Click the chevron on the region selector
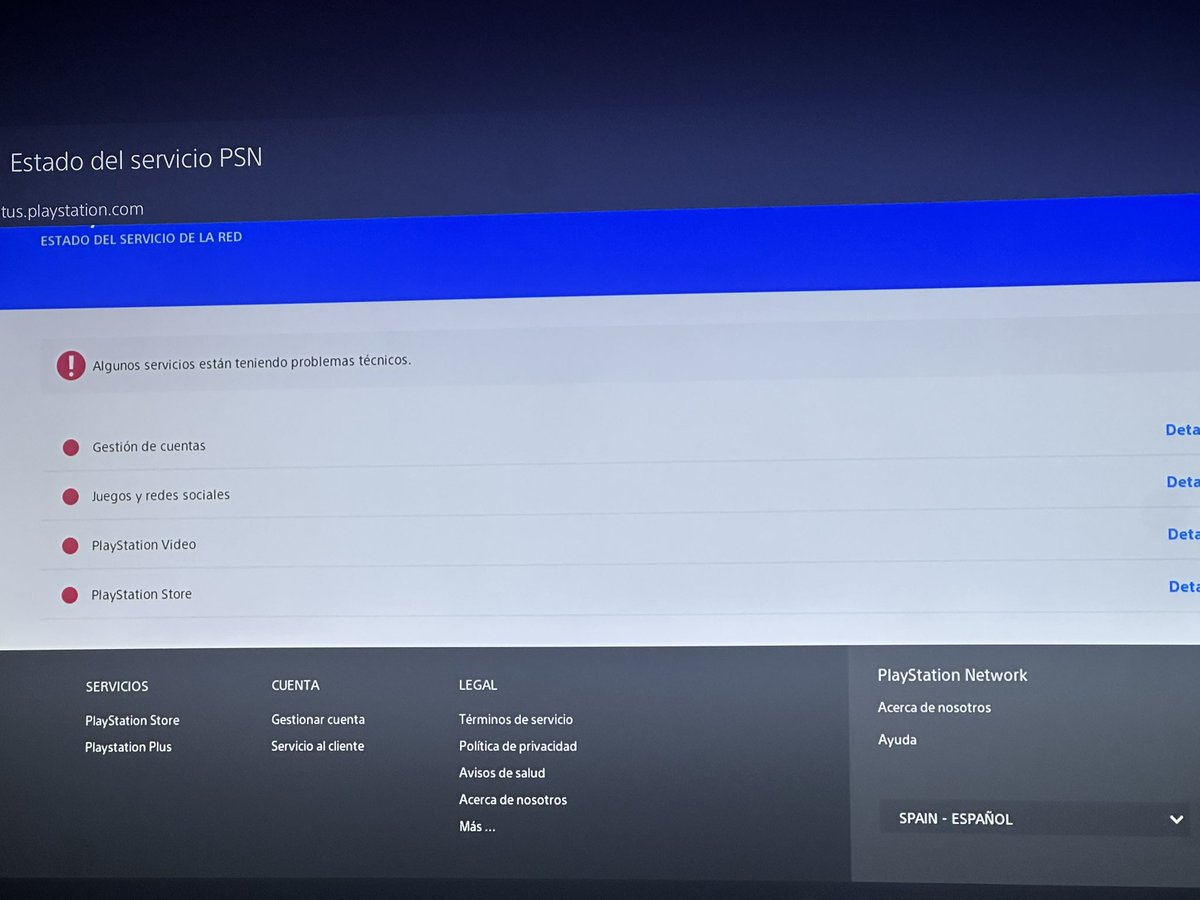 point(1176,819)
